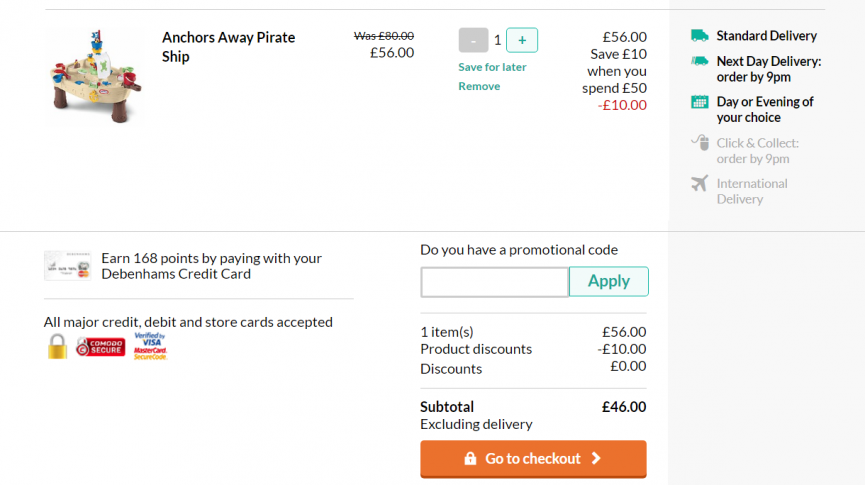Click the Day or Evening calendar icon

(700, 102)
